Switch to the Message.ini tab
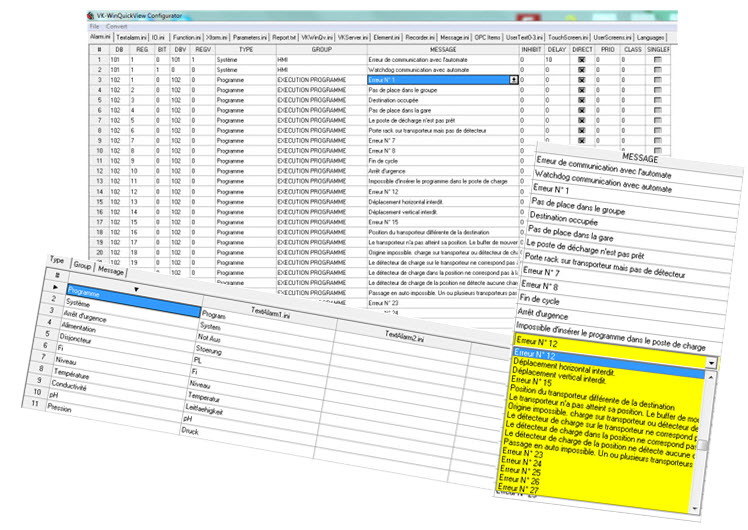Screen dimensions: 748x530 pos(455,37)
